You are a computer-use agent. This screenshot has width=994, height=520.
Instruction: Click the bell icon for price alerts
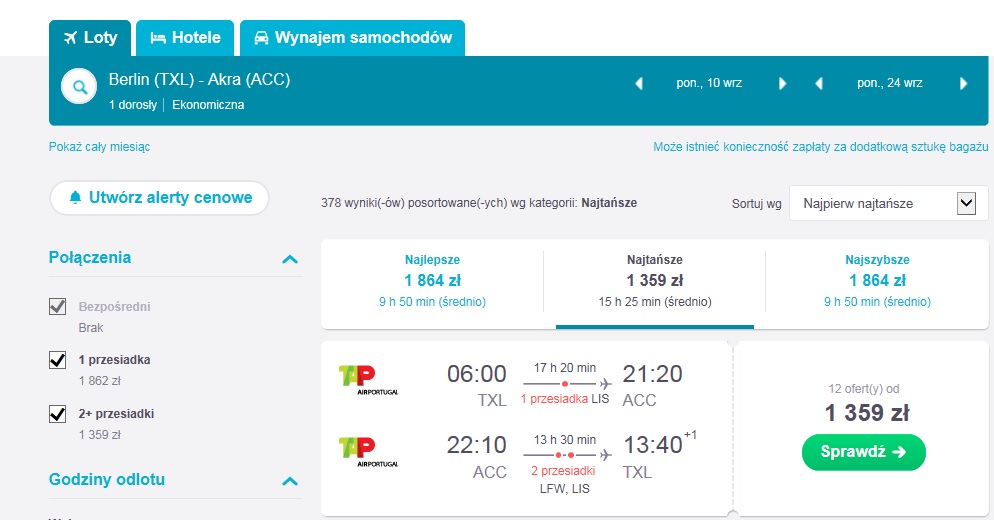pyautogui.click(x=75, y=197)
